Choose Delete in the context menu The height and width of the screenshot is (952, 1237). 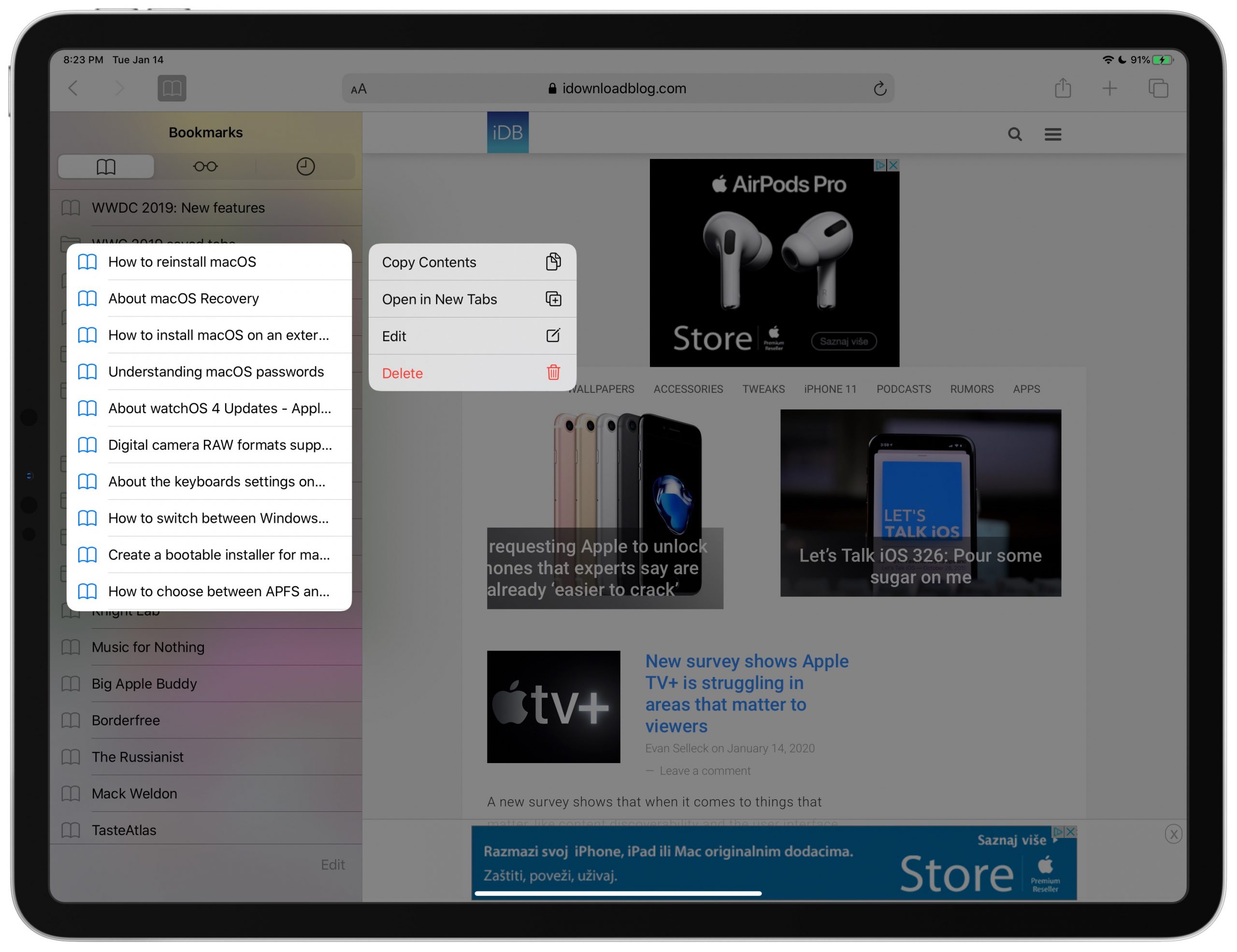[x=473, y=373]
